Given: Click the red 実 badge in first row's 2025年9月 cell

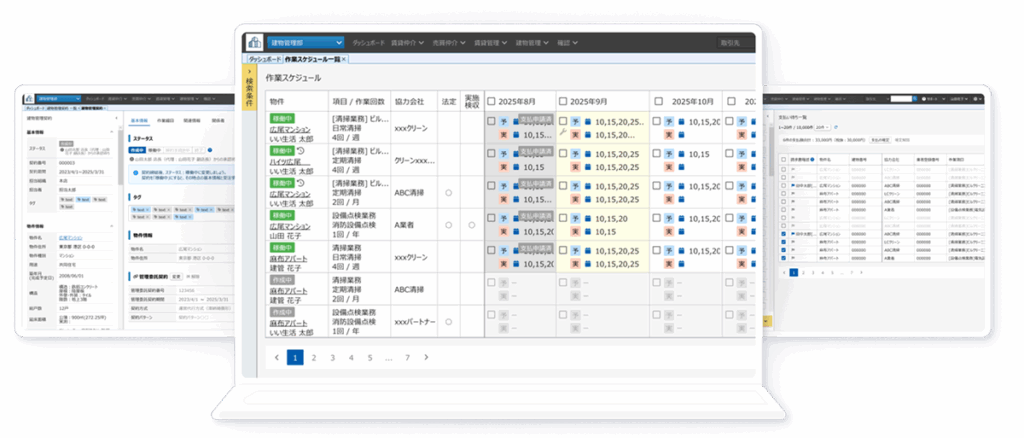Looking at the screenshot, I should pyautogui.click(x=577, y=134).
